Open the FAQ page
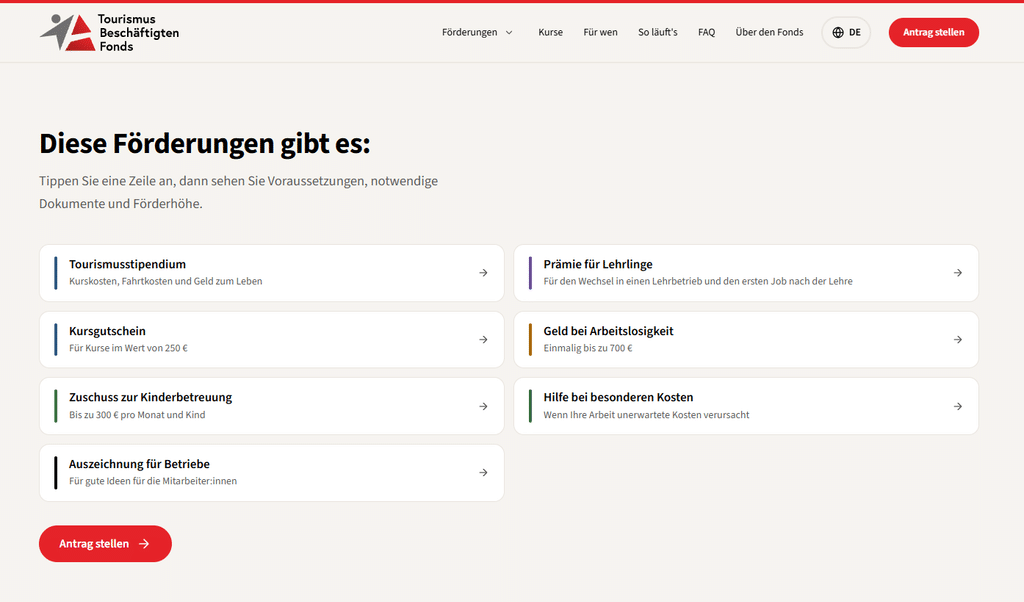The height and width of the screenshot is (602, 1024). [x=707, y=33]
